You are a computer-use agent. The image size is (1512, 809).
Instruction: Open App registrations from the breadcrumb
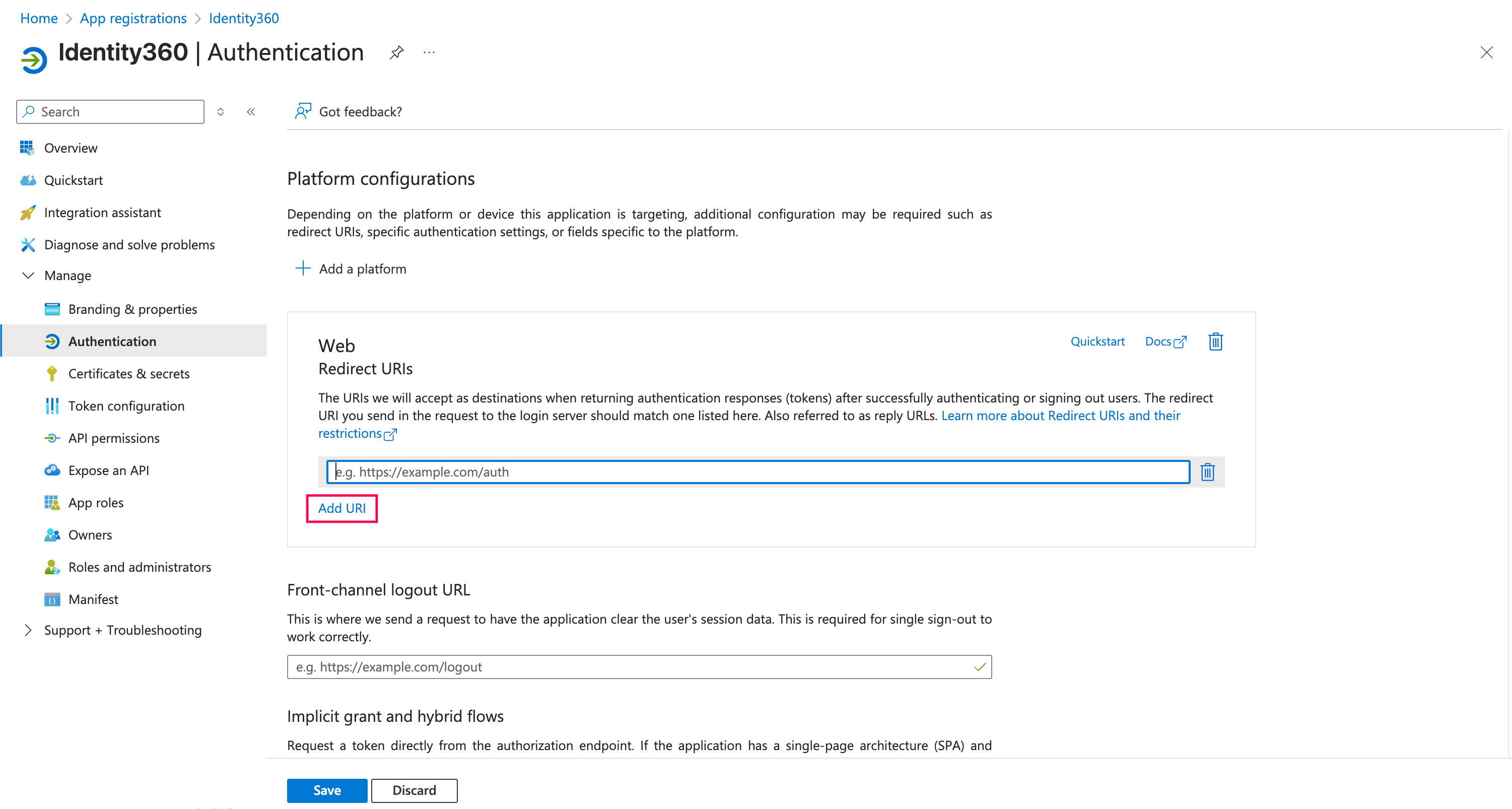point(132,18)
